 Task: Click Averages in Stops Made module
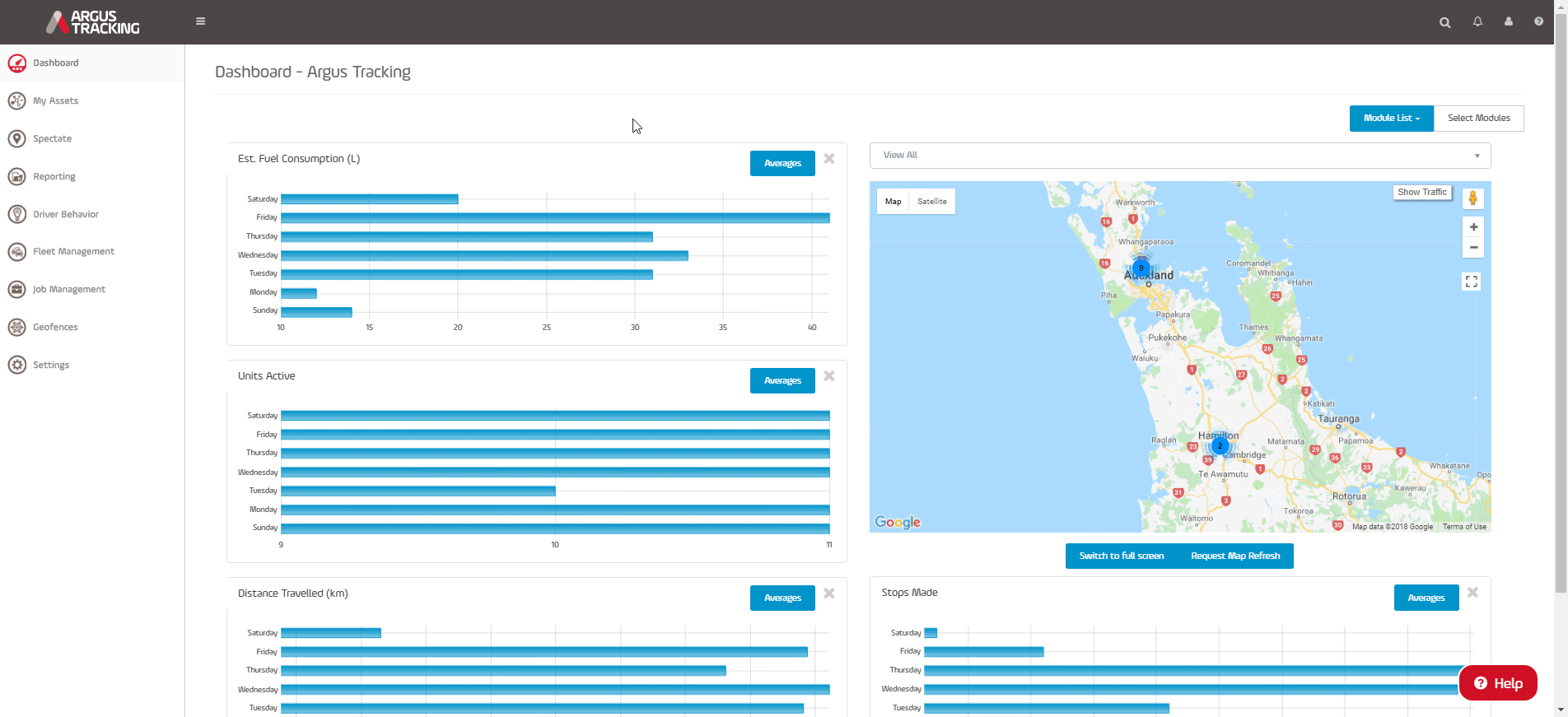click(x=1426, y=598)
